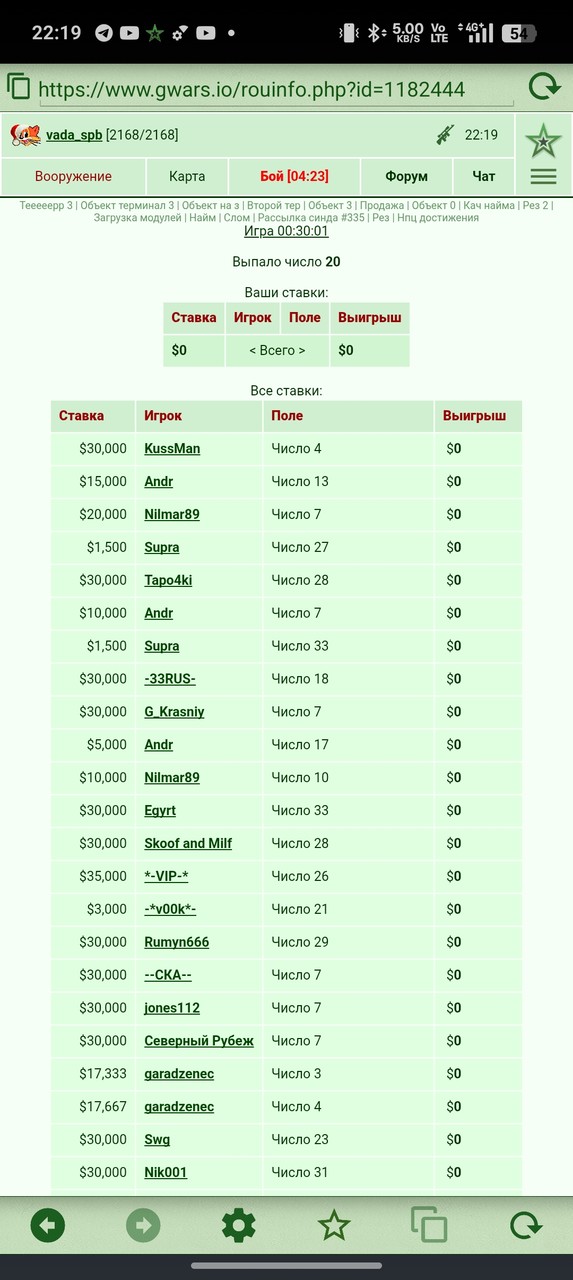Image resolution: width=573 pixels, height=1280 pixels.
Task: Tap the fox avatar icon beside vada_spb
Action: (x=26, y=135)
